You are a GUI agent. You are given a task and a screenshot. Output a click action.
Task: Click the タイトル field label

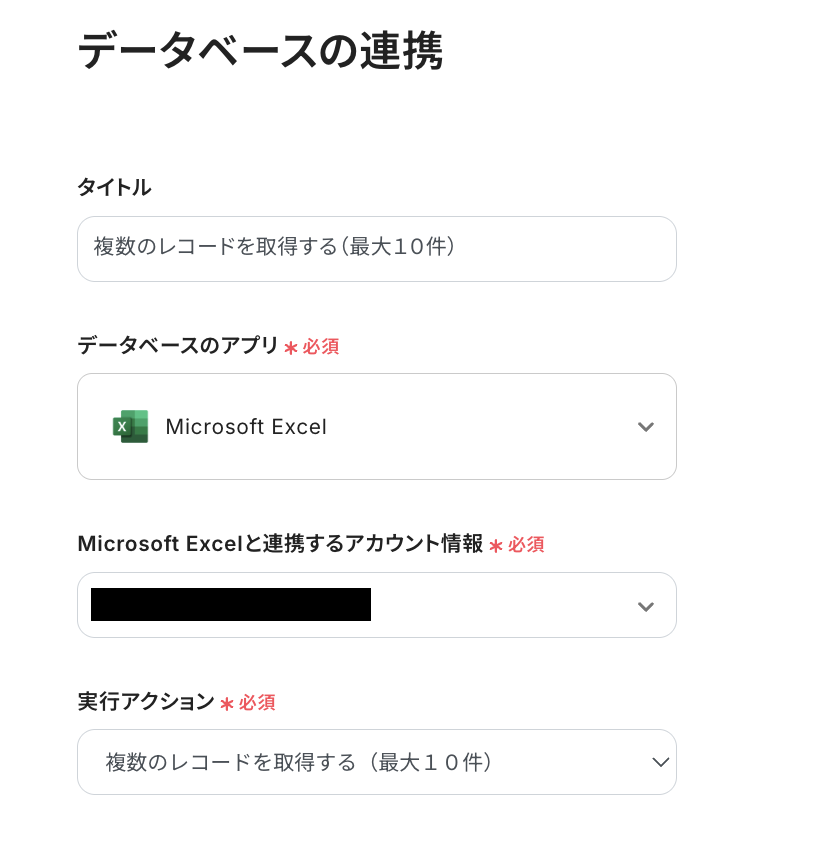click(x=114, y=187)
